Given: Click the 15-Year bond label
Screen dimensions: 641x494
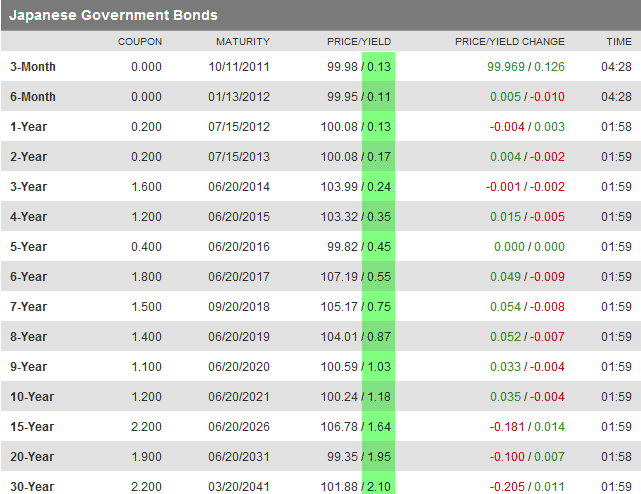Looking at the screenshot, I should click(32, 427).
